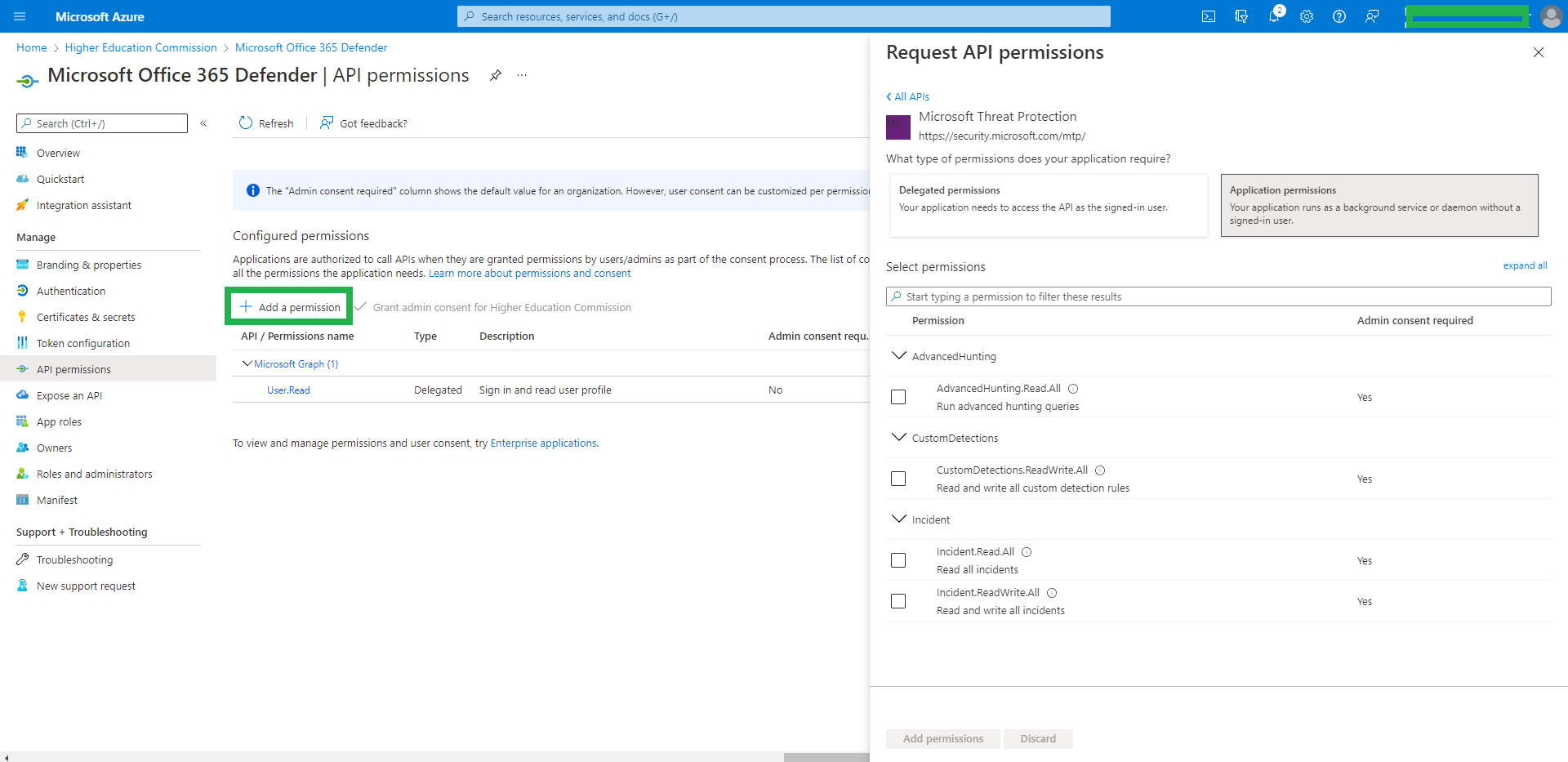Go to the Home breadcrumb

click(32, 47)
